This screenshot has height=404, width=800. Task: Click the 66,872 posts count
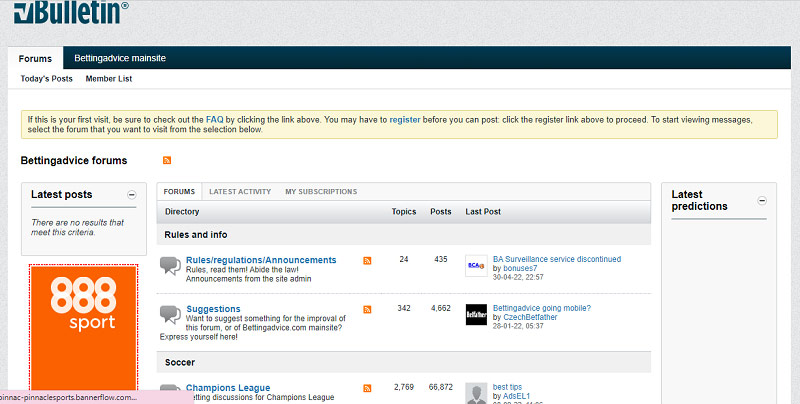click(440, 387)
